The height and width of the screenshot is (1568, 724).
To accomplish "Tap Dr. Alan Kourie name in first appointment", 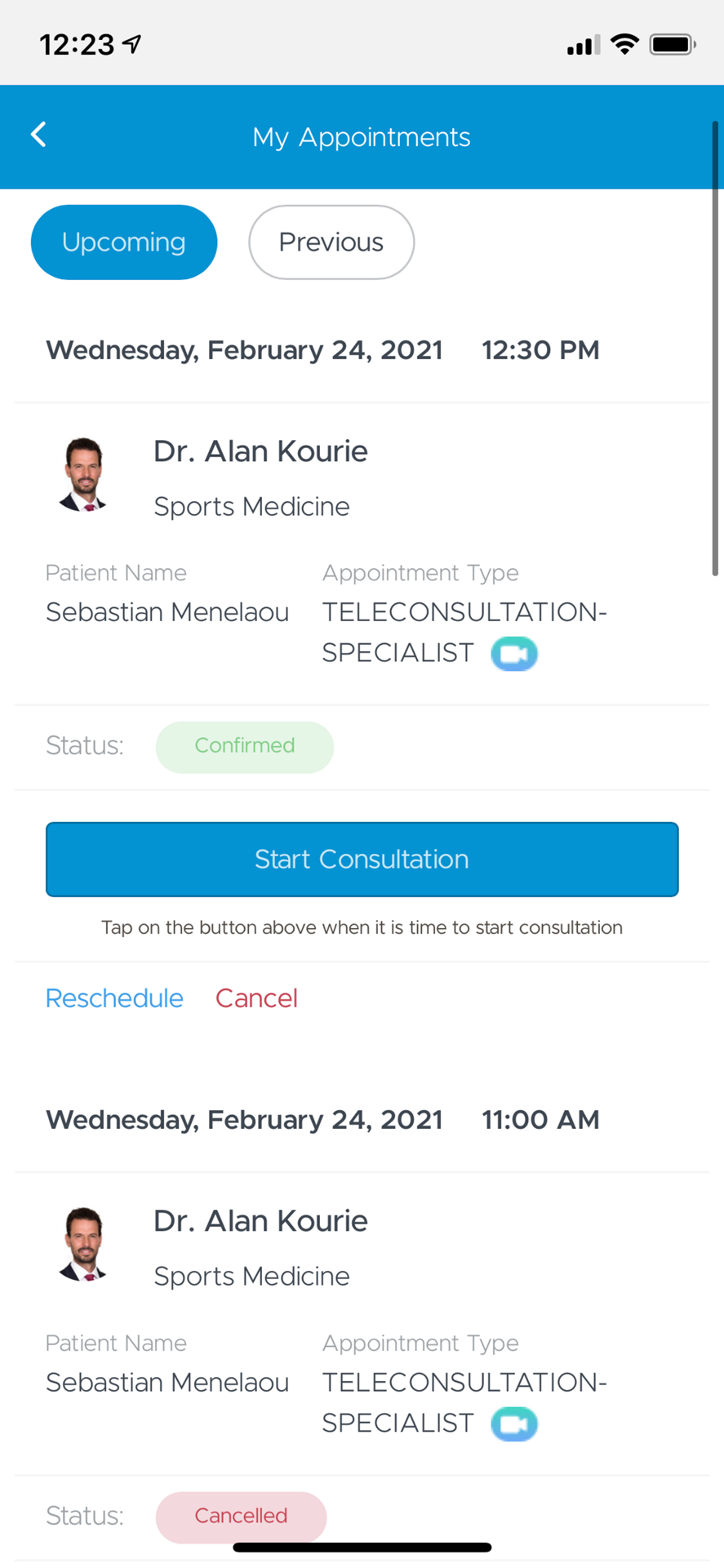I will tap(260, 451).
